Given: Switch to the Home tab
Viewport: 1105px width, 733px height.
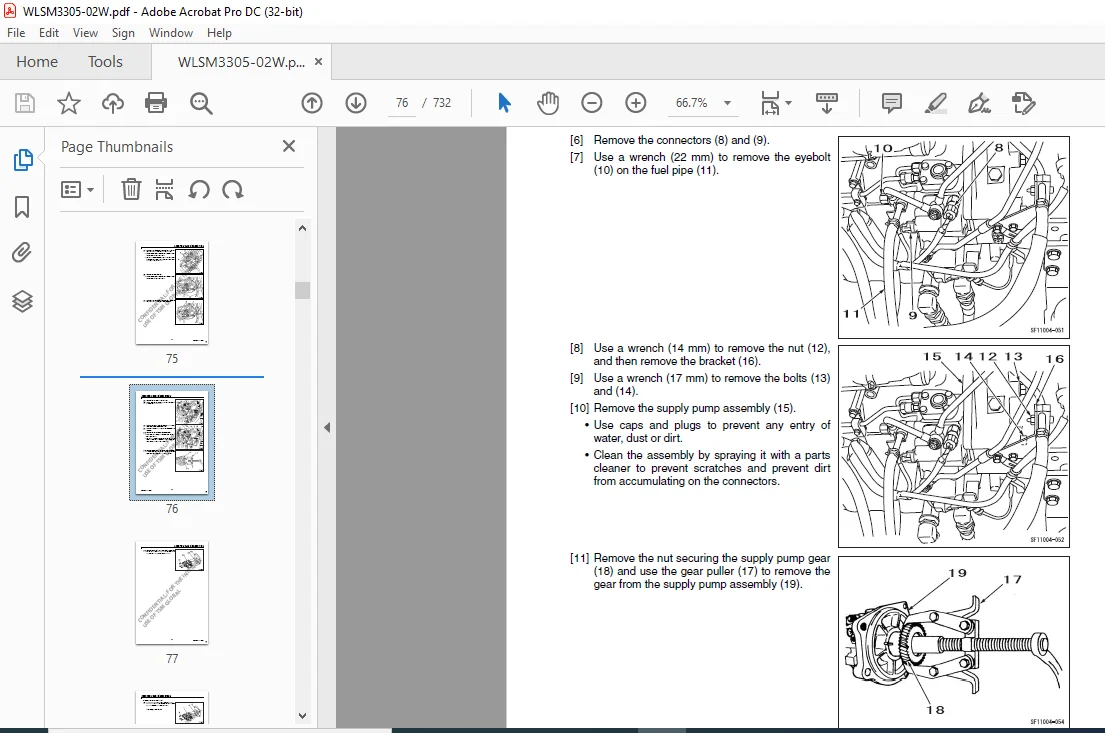Looking at the screenshot, I should click(37, 62).
